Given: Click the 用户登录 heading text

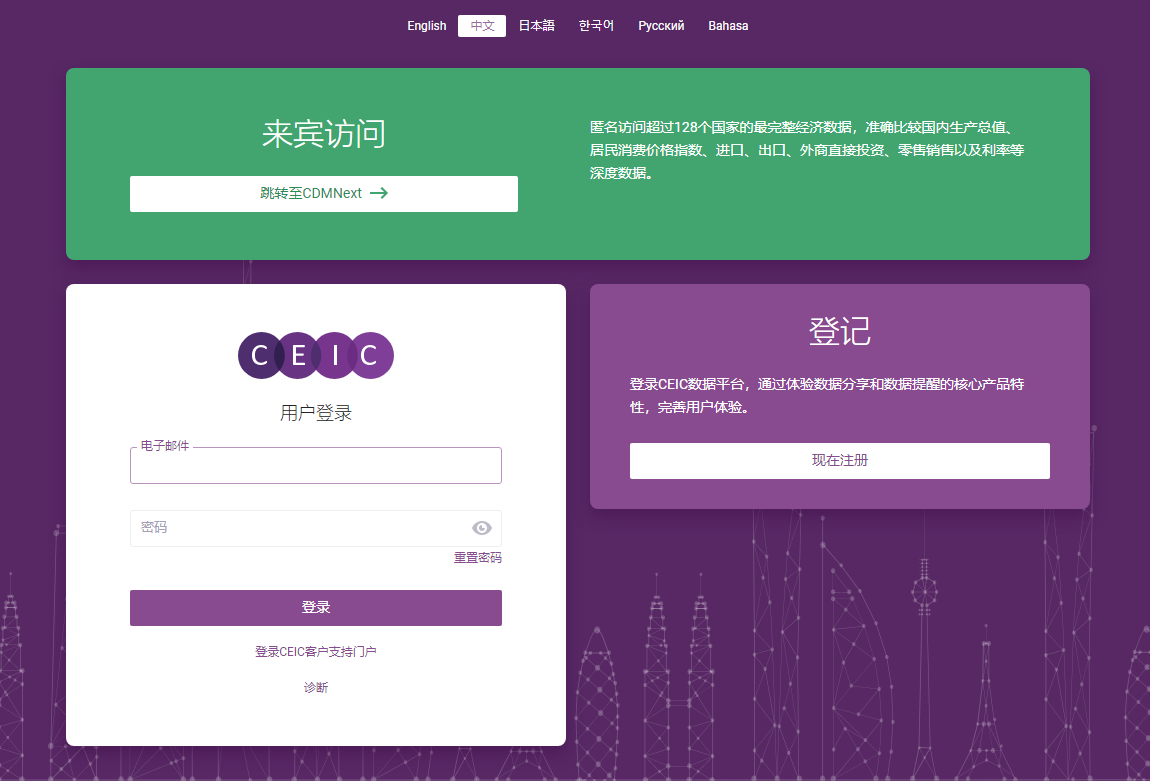Looking at the screenshot, I should click(x=316, y=413).
